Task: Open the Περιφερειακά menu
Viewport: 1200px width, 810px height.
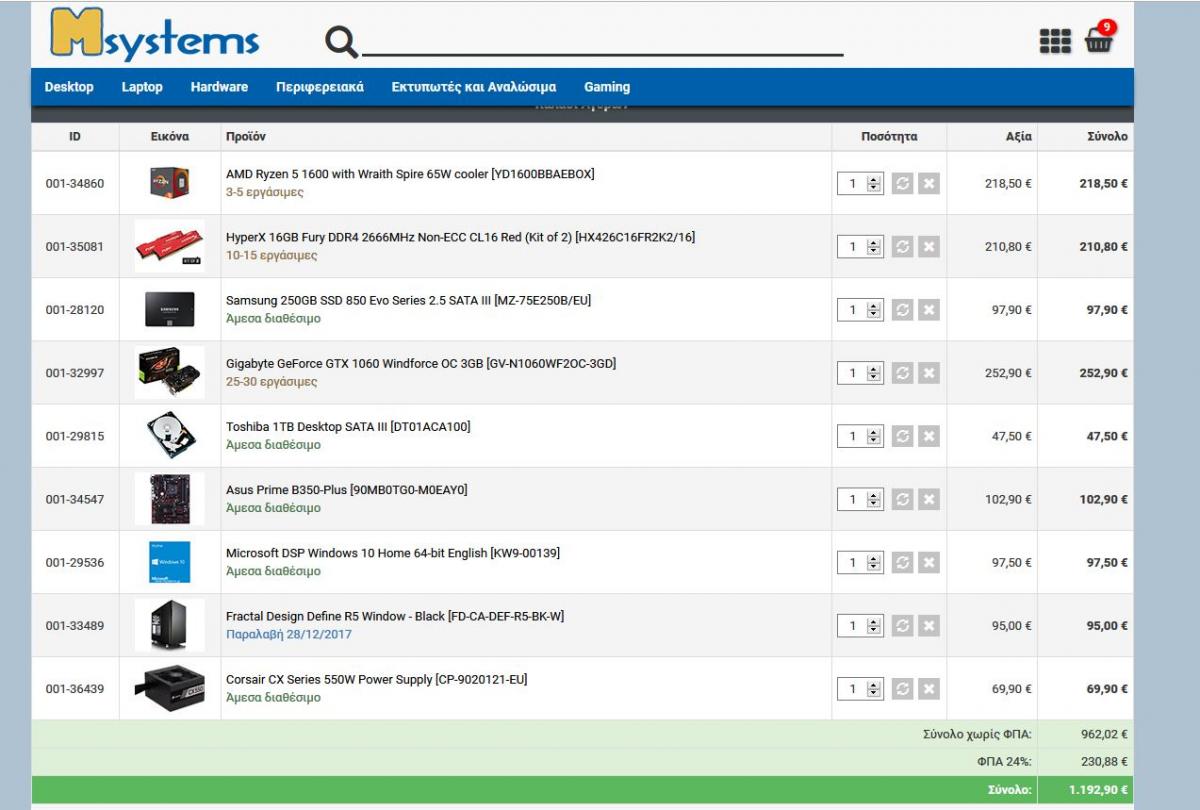Action: click(x=320, y=87)
